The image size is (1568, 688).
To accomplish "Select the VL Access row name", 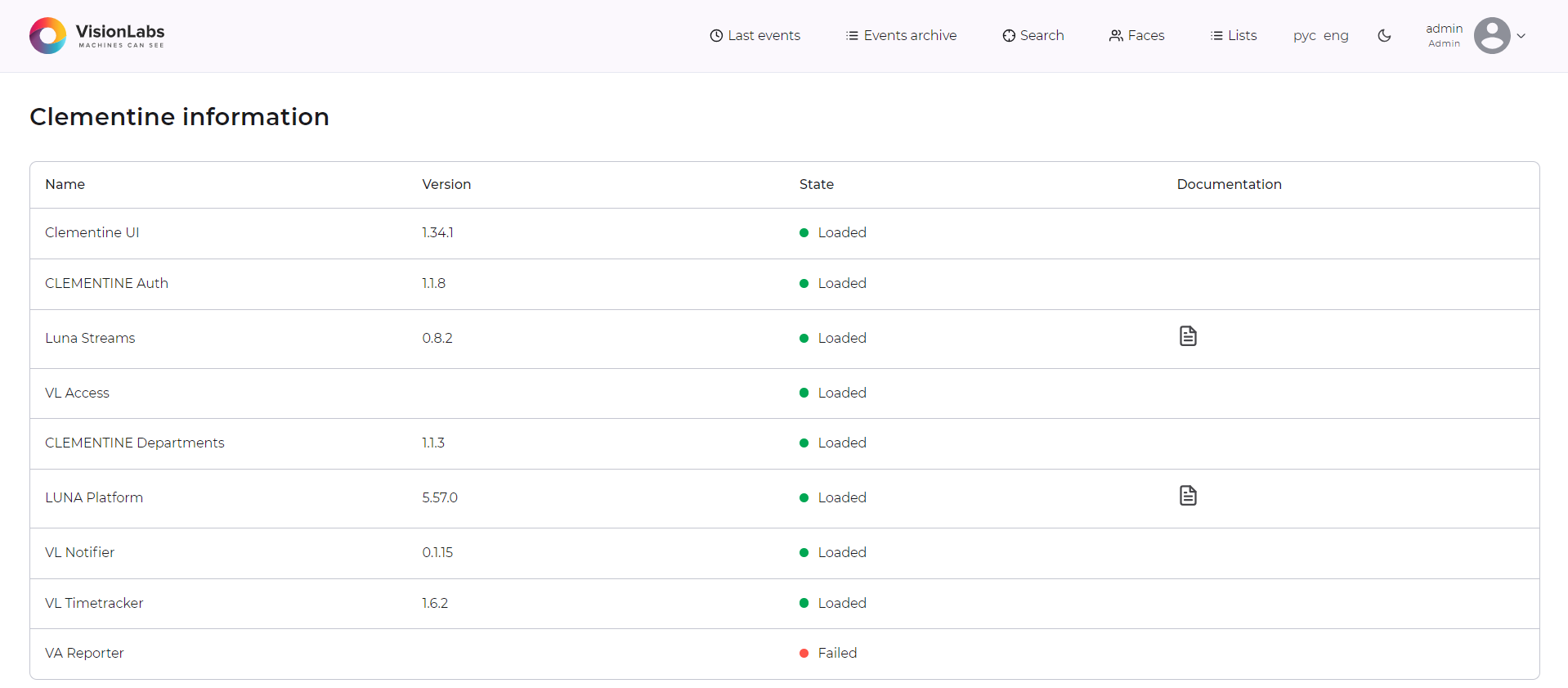I will click(x=77, y=393).
